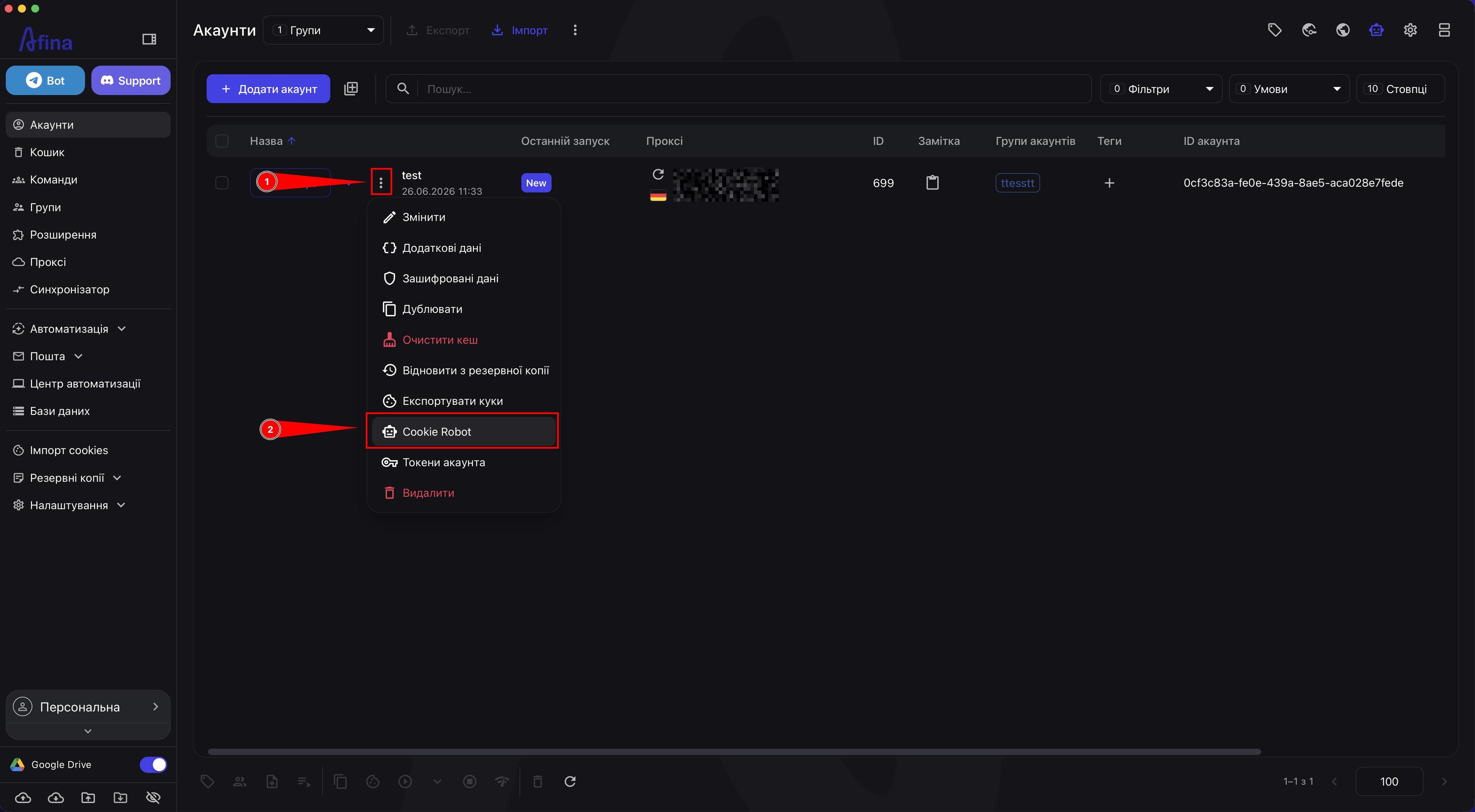Open the Групи dropdown in header
The width and height of the screenshot is (1475, 812).
[x=323, y=30]
